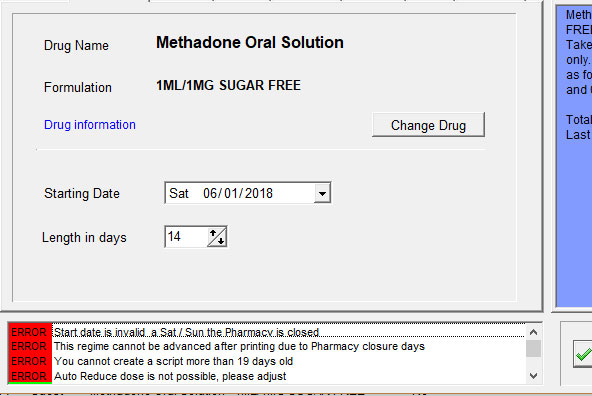Click the Change Drug button
This screenshot has width=592, height=396.
tap(428, 125)
